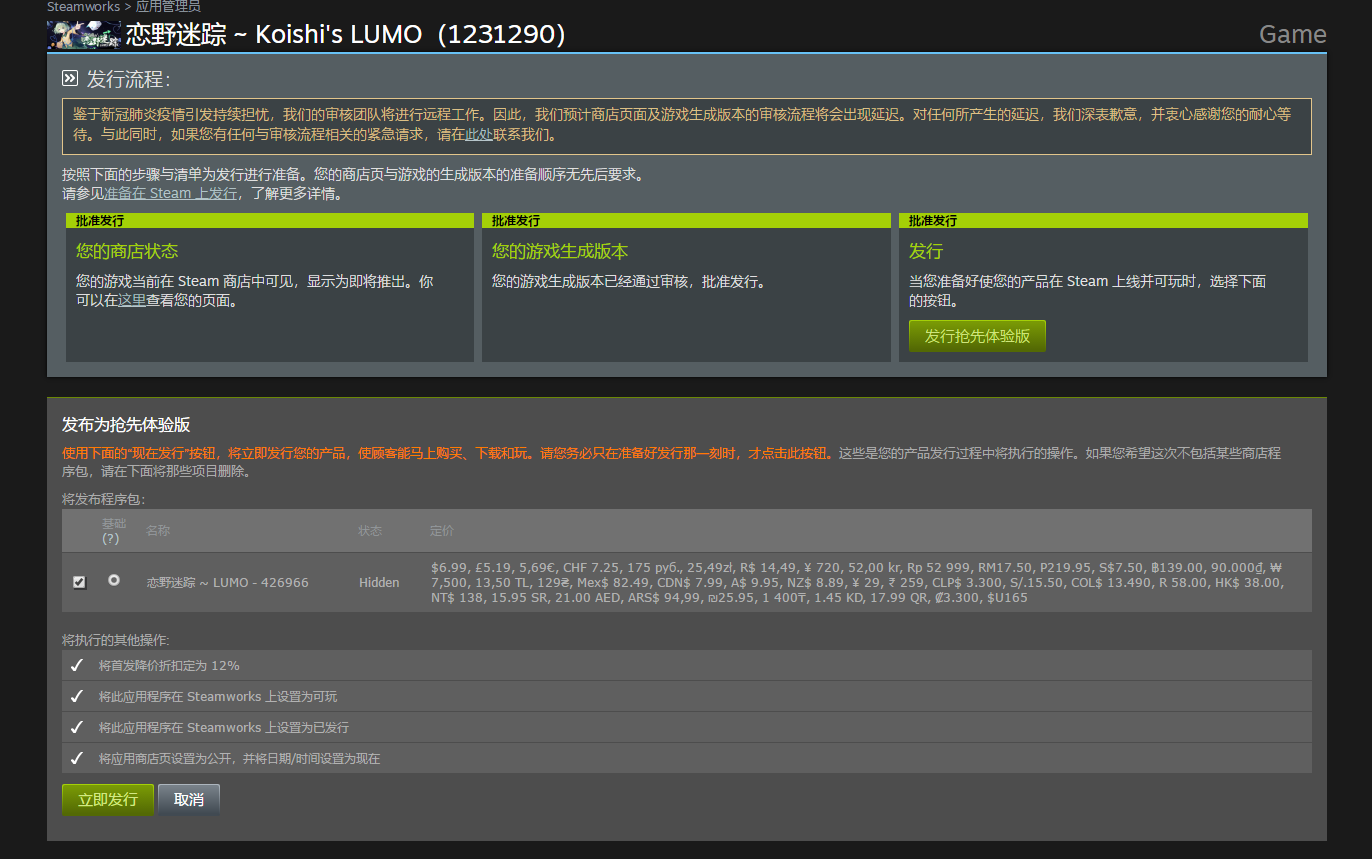Click the 名称 column header

point(158,530)
